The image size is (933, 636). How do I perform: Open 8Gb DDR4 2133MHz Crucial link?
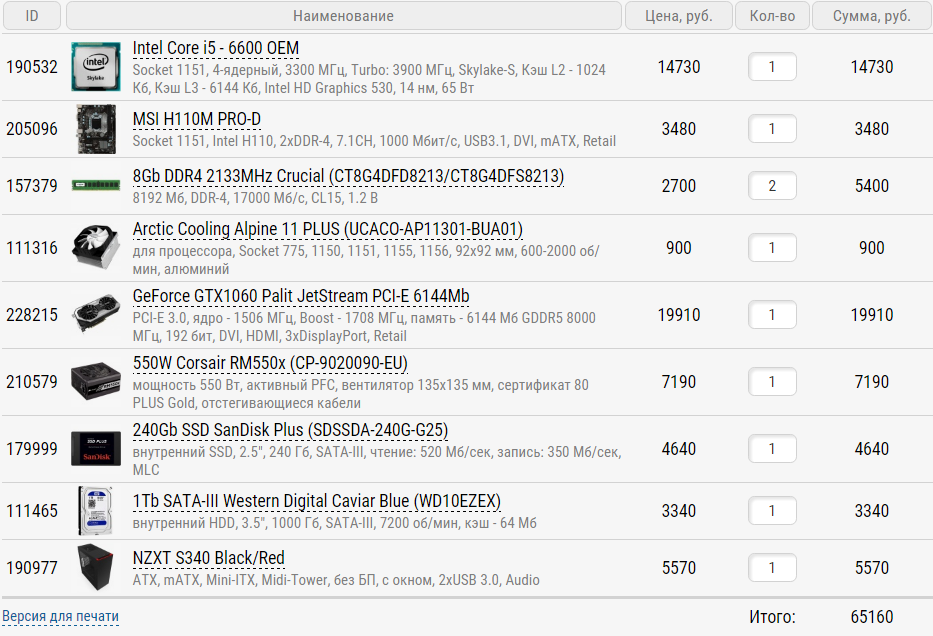[x=348, y=176]
